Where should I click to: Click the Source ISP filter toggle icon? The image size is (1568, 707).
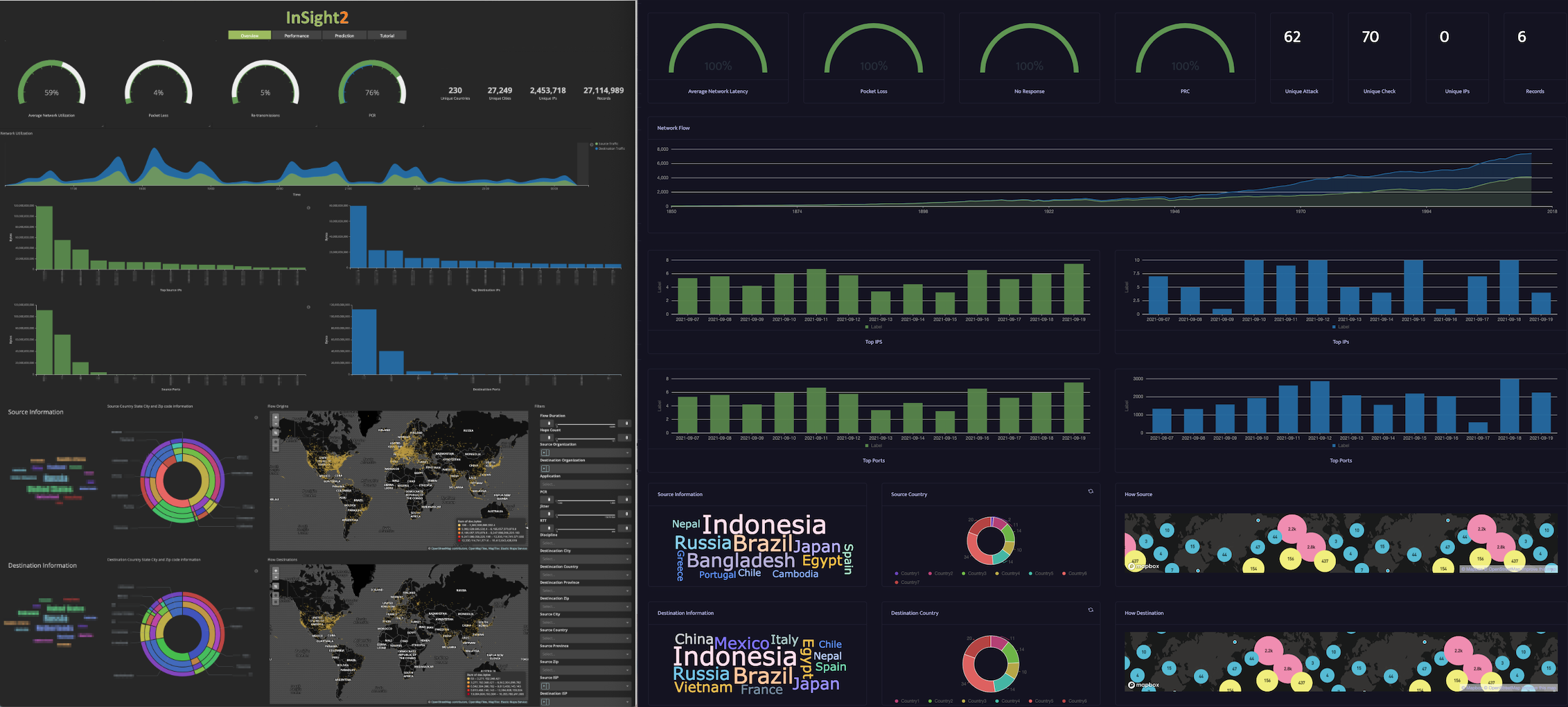(x=545, y=686)
